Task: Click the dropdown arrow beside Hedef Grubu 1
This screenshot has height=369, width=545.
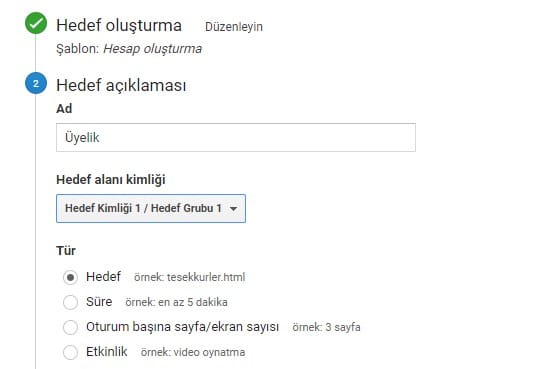Action: click(x=234, y=209)
